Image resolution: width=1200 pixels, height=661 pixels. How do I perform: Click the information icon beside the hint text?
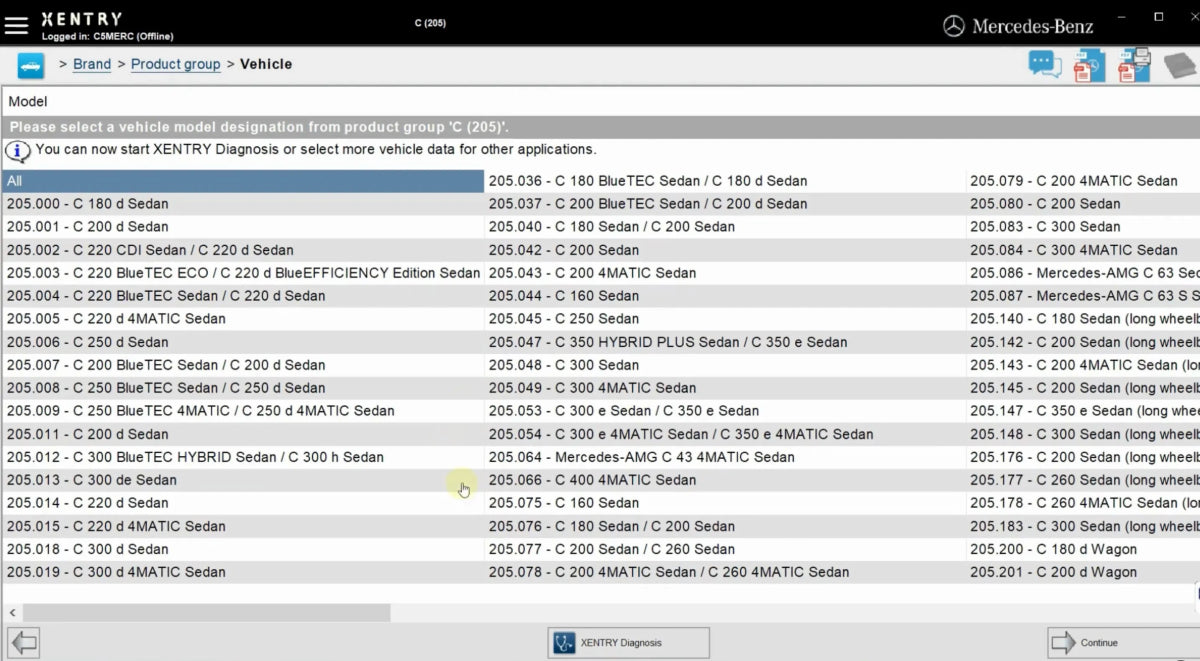[17, 150]
